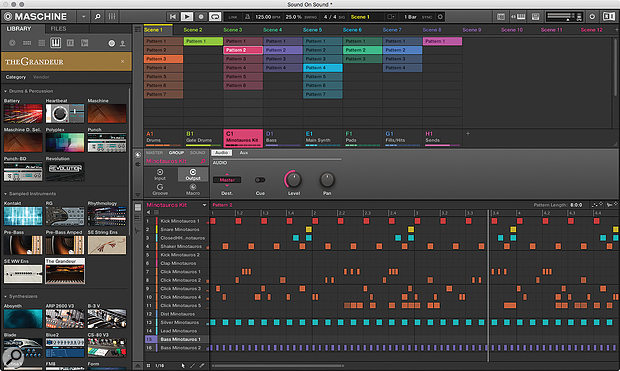Switch to the FILES tab
The width and height of the screenshot is (620, 371).
pos(58,28)
